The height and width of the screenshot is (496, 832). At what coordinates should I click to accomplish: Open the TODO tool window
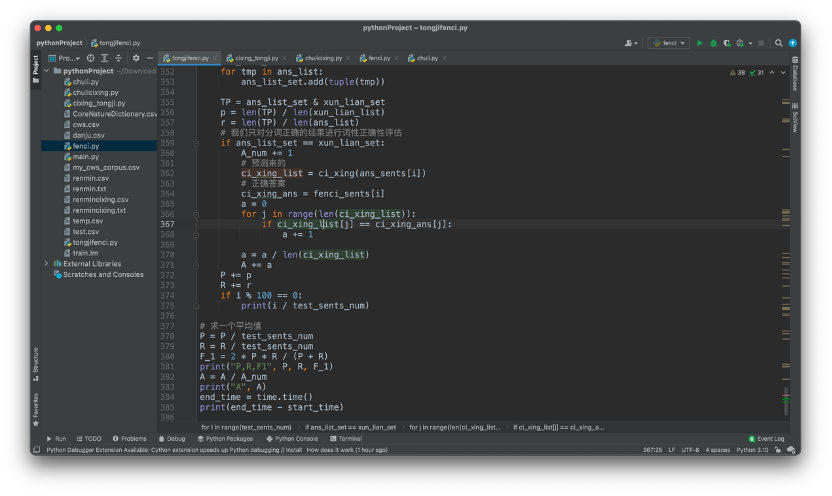[89, 439]
